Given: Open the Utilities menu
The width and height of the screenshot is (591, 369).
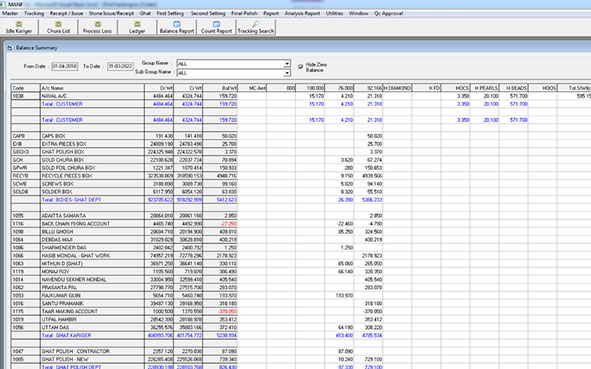Looking at the screenshot, I should click(x=334, y=13).
